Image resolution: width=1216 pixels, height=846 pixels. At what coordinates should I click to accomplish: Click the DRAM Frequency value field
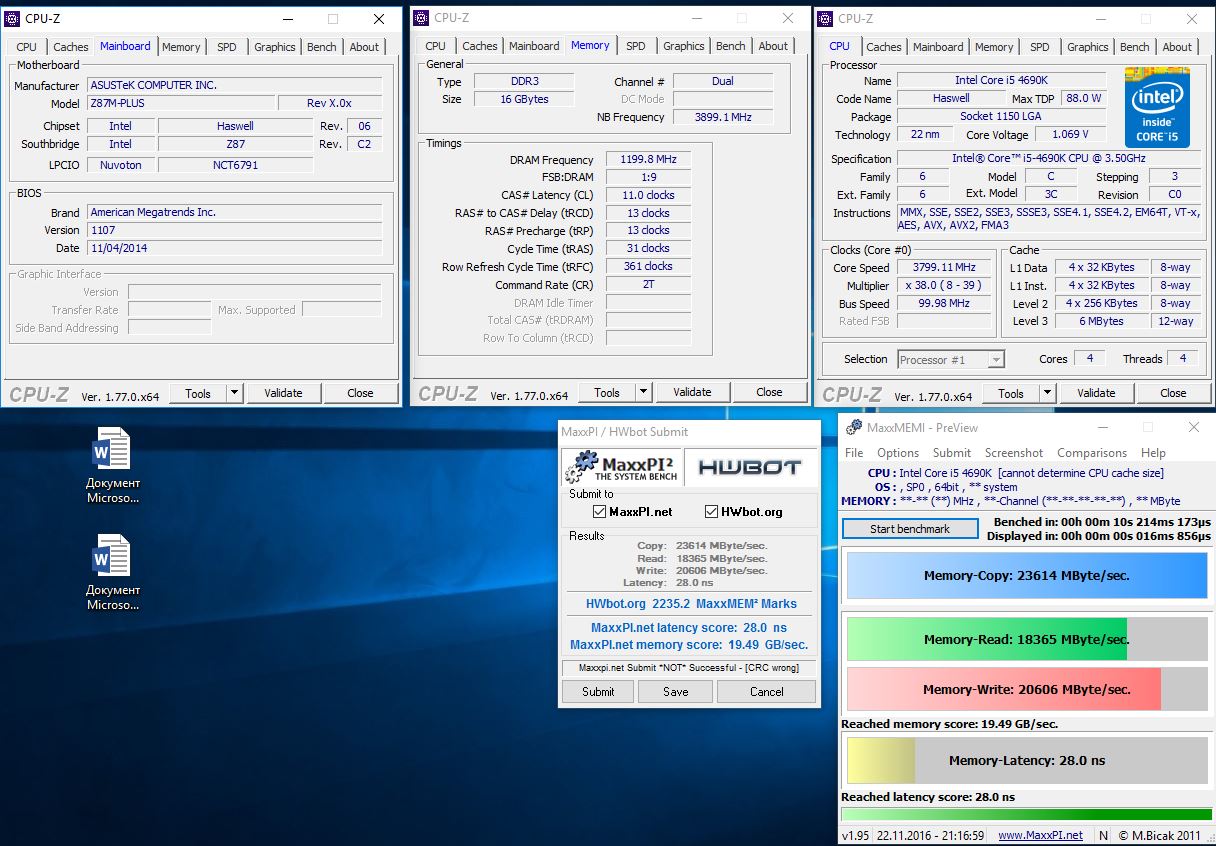tap(648, 159)
